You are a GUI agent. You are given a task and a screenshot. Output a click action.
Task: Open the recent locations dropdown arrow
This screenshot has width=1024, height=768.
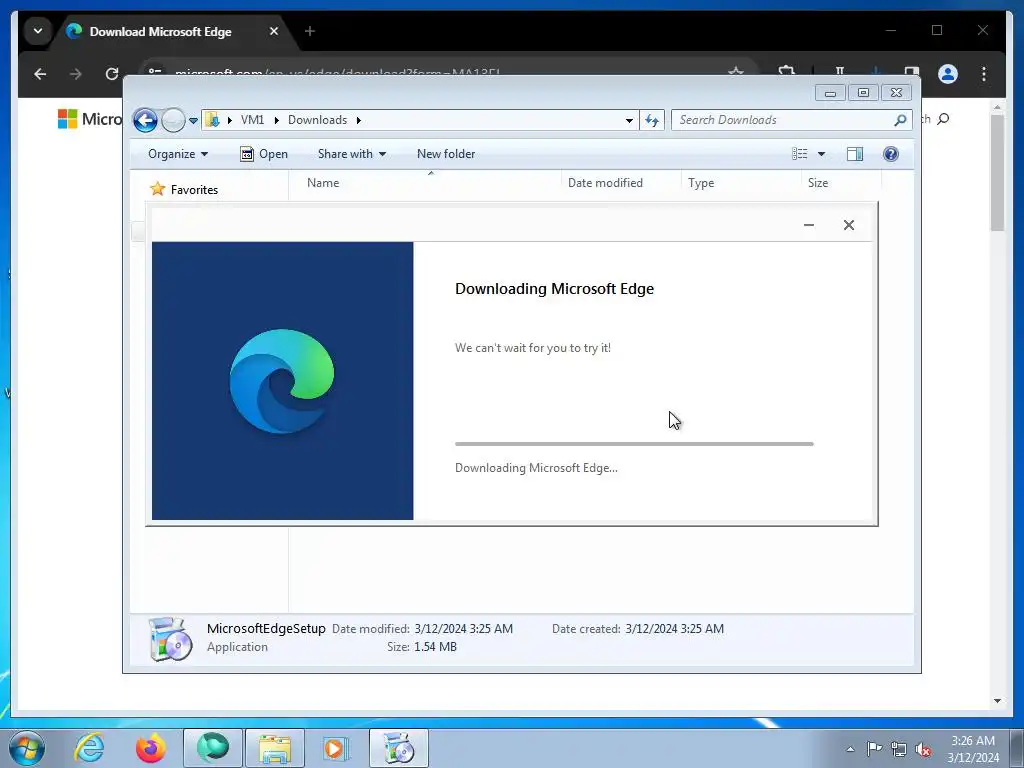[x=193, y=121]
